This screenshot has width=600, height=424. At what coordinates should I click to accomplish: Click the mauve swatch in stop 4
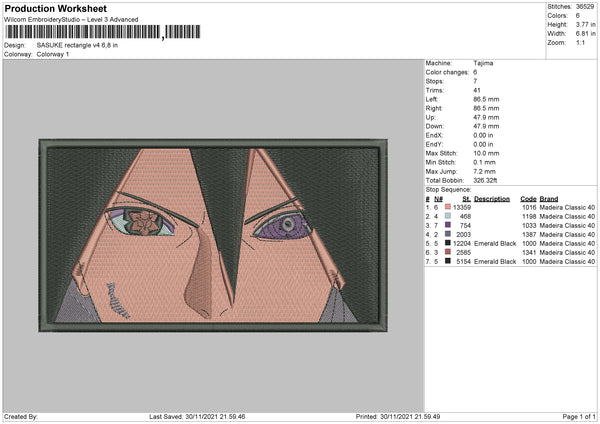click(448, 234)
